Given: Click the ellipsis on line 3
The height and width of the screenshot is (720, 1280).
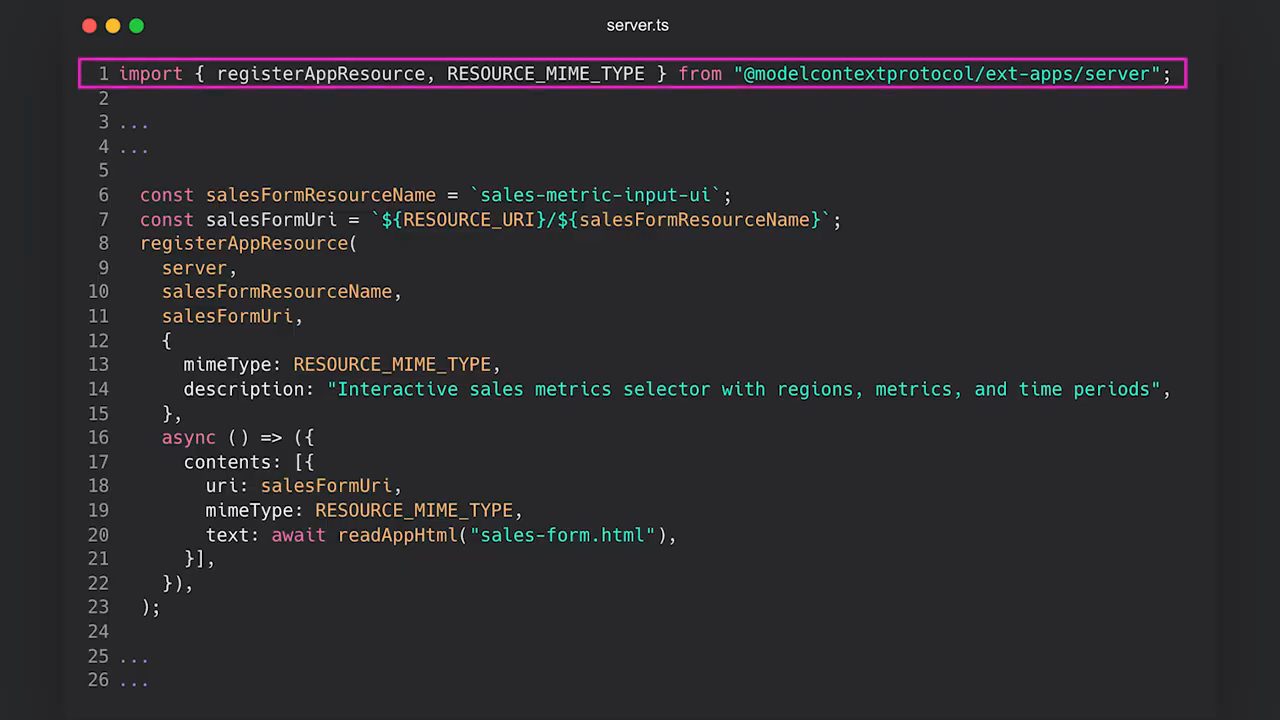Looking at the screenshot, I should click(x=134, y=123).
